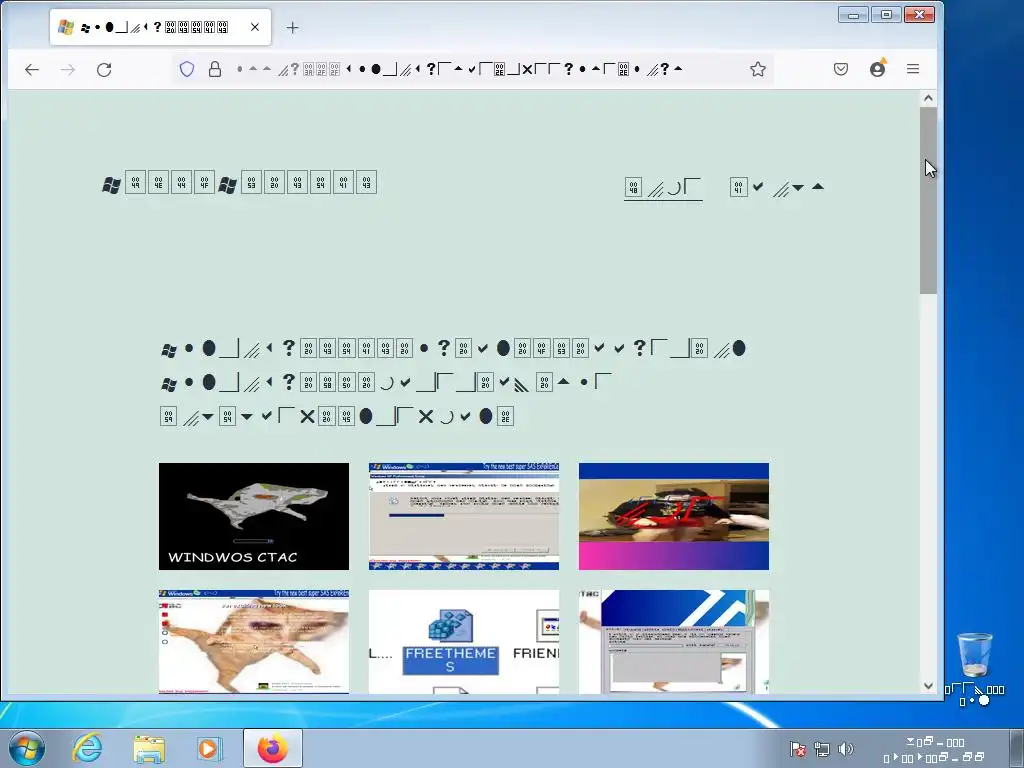The image size is (1024, 768).
Task: Open the Windows Start menu
Action: pos(27,748)
